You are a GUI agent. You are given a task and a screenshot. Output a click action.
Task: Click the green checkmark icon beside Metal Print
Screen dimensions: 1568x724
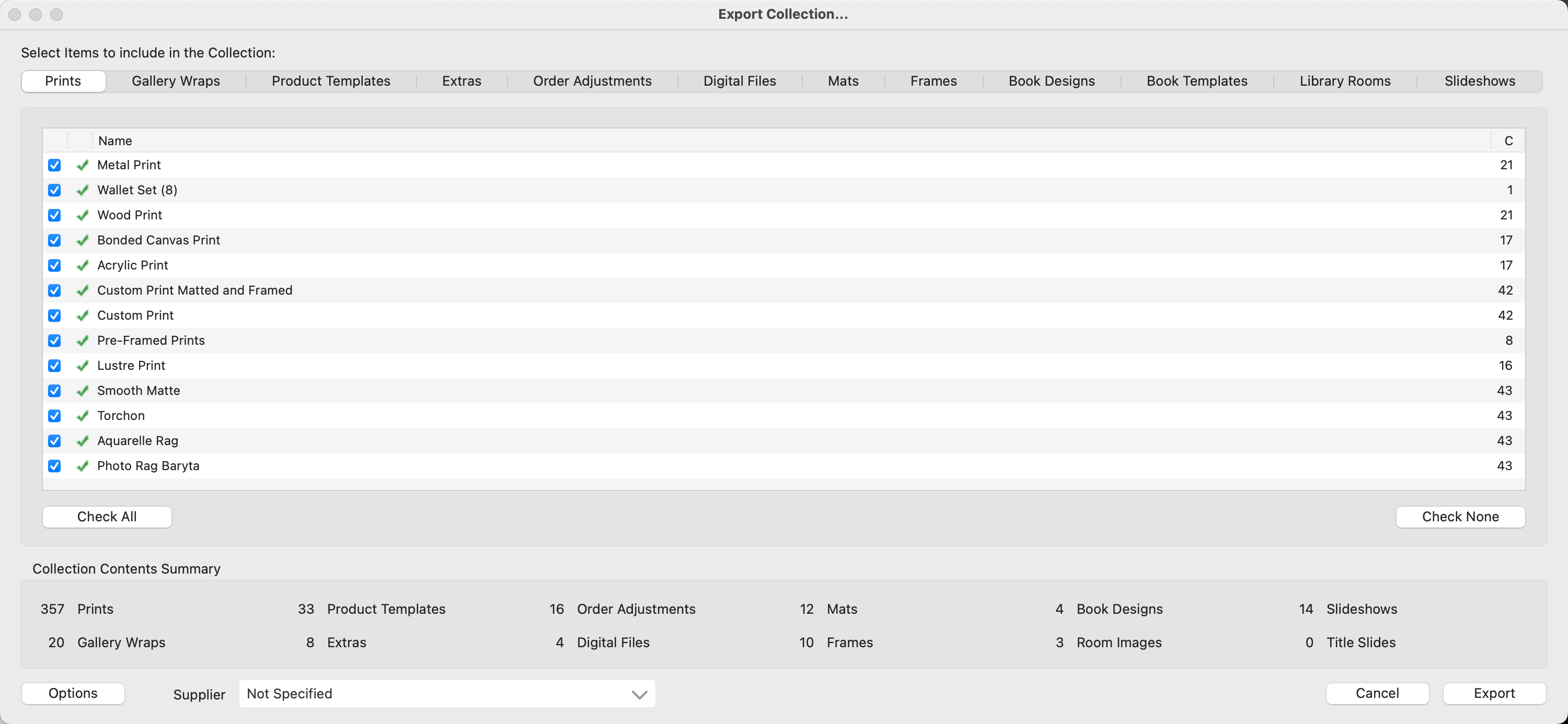click(83, 165)
